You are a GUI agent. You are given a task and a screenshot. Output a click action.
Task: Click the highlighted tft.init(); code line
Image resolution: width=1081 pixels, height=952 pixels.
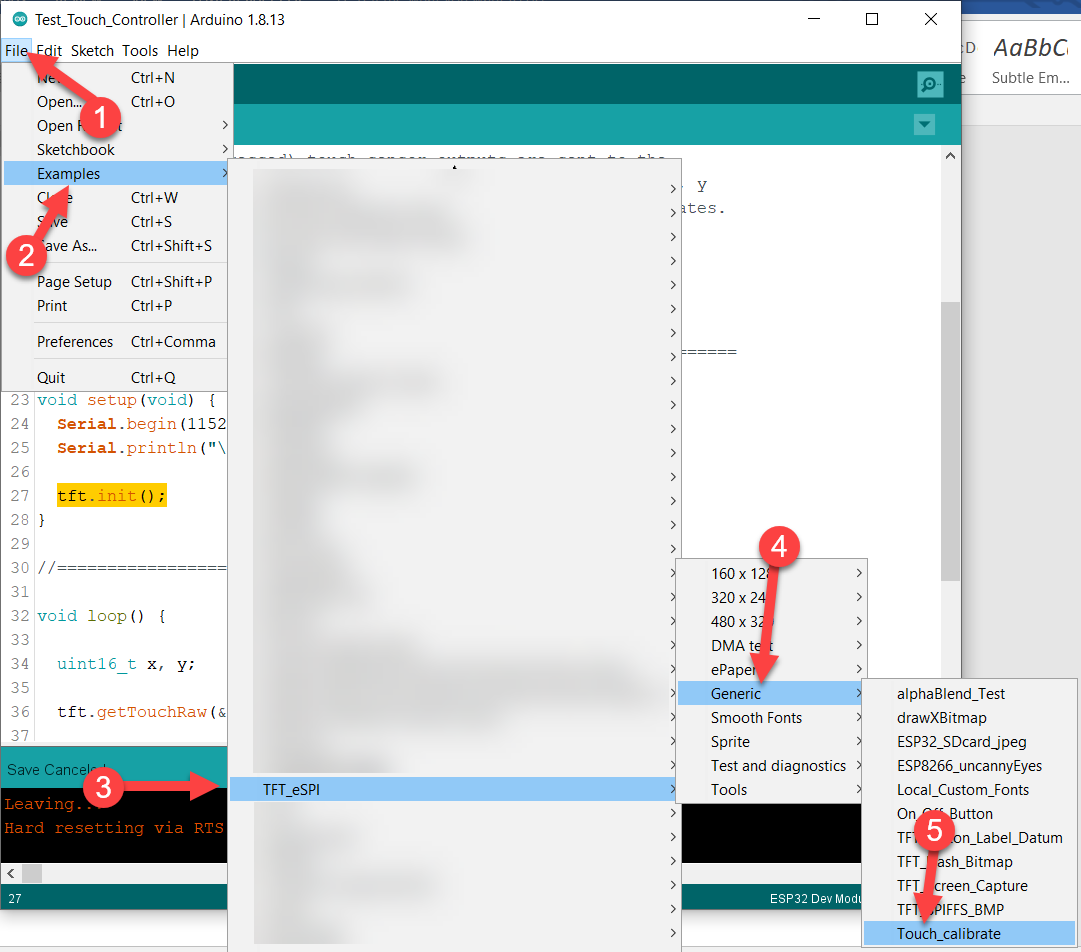tap(112, 496)
